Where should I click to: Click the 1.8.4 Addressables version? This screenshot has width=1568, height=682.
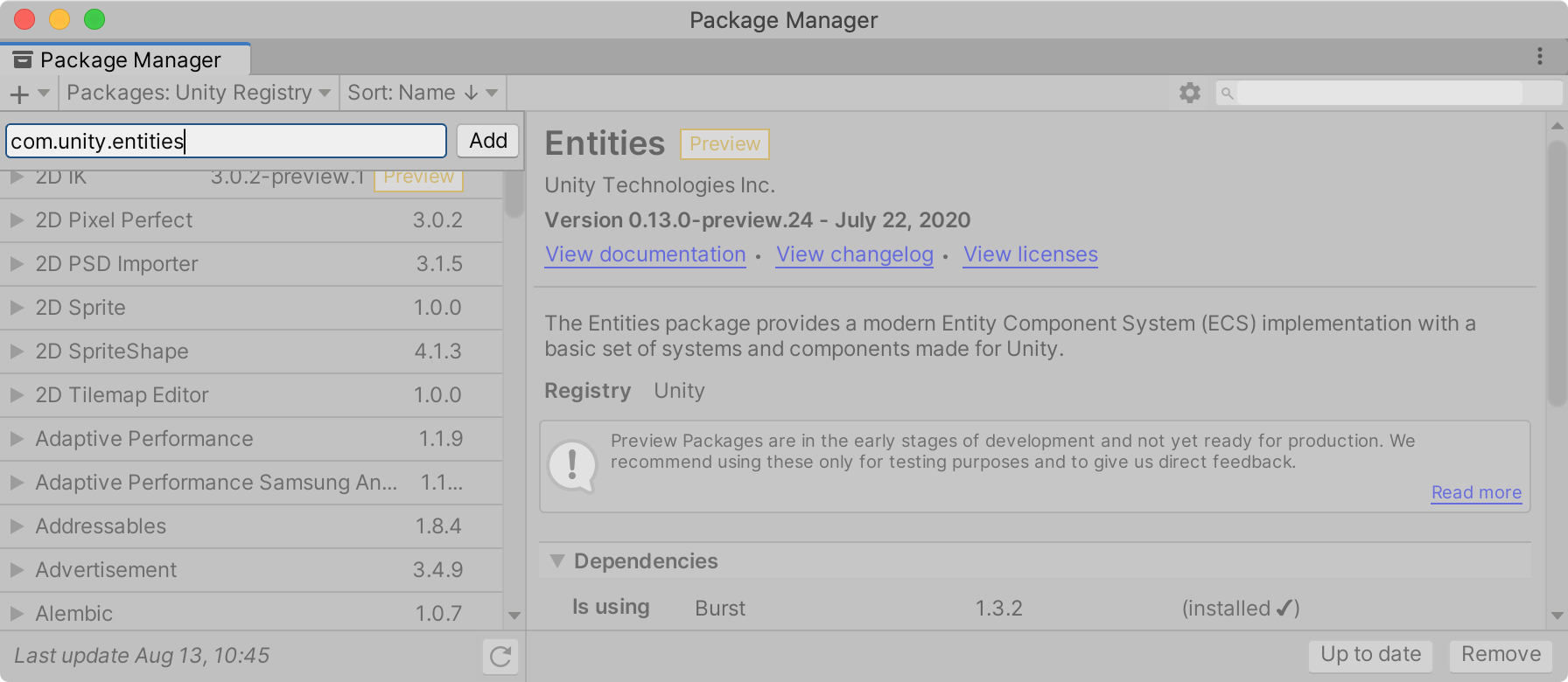coord(438,526)
